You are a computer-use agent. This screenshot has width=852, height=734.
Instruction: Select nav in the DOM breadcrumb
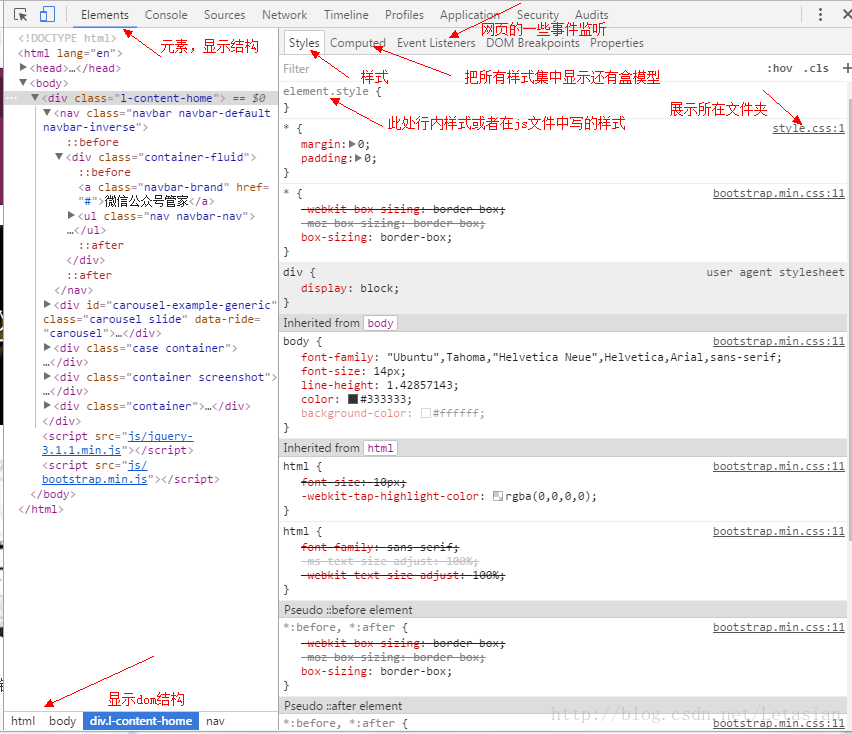[215, 721]
